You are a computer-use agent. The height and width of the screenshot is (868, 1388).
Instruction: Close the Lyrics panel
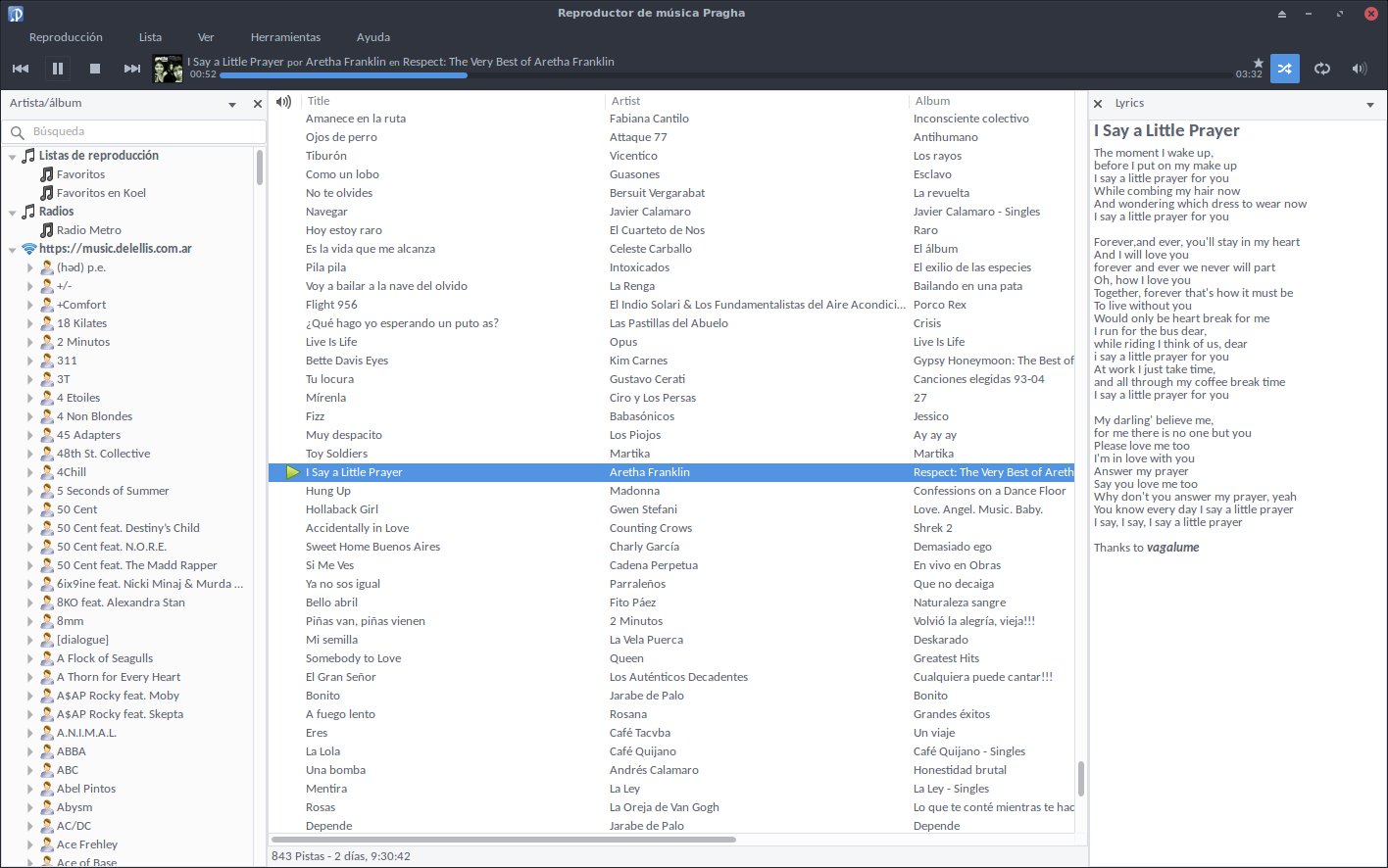1098,104
